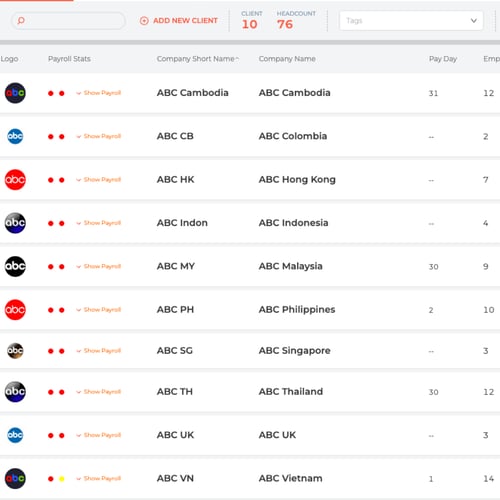The width and height of the screenshot is (500, 500).
Task: Click the ABC Singapore logo
Action: [x=15, y=351]
